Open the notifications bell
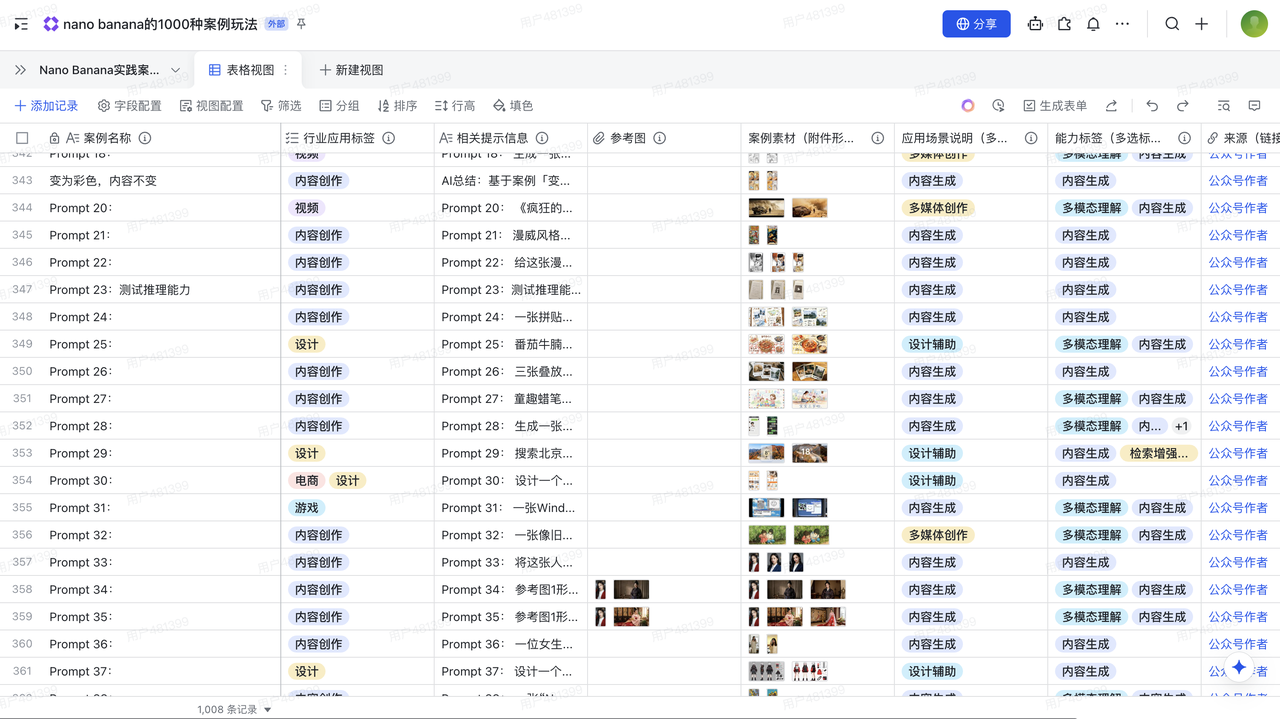Screen dimensions: 1280x719 point(1093,24)
